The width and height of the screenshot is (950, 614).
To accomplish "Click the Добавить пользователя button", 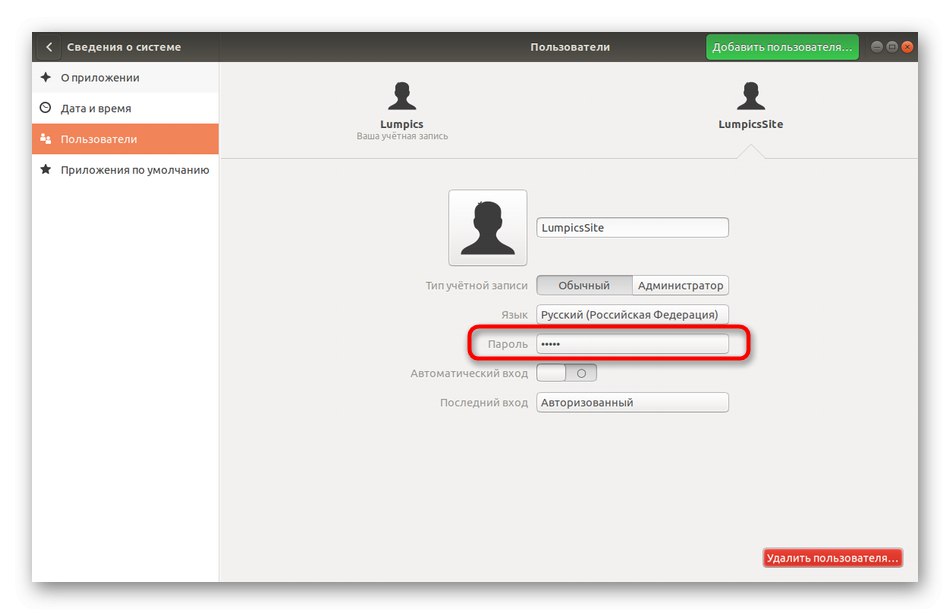I will (782, 47).
